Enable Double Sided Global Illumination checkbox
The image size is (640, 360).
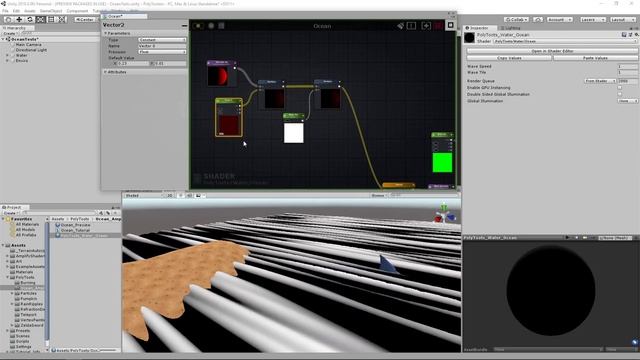620,94
